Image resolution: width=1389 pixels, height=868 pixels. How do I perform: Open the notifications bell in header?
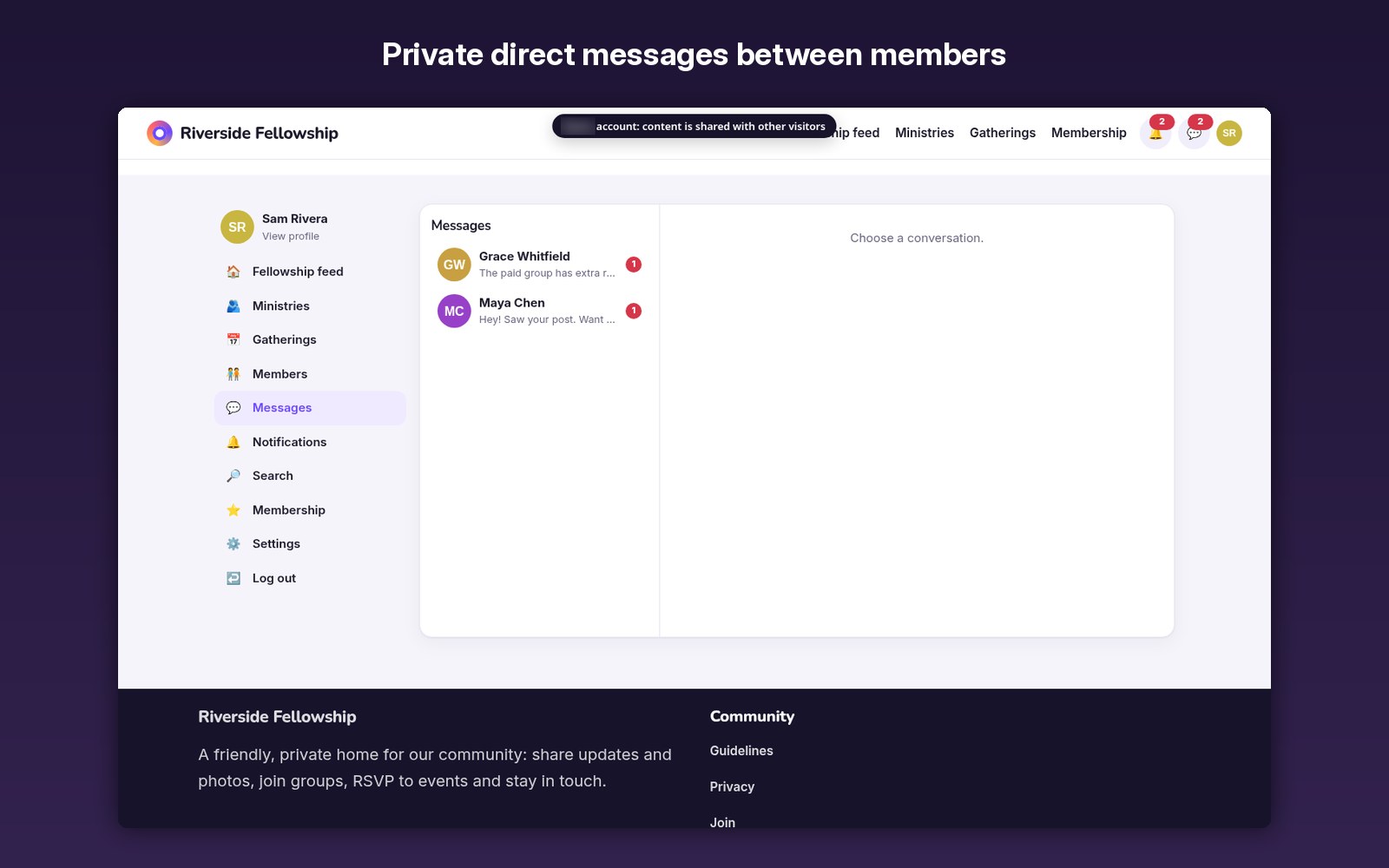pyautogui.click(x=1155, y=133)
